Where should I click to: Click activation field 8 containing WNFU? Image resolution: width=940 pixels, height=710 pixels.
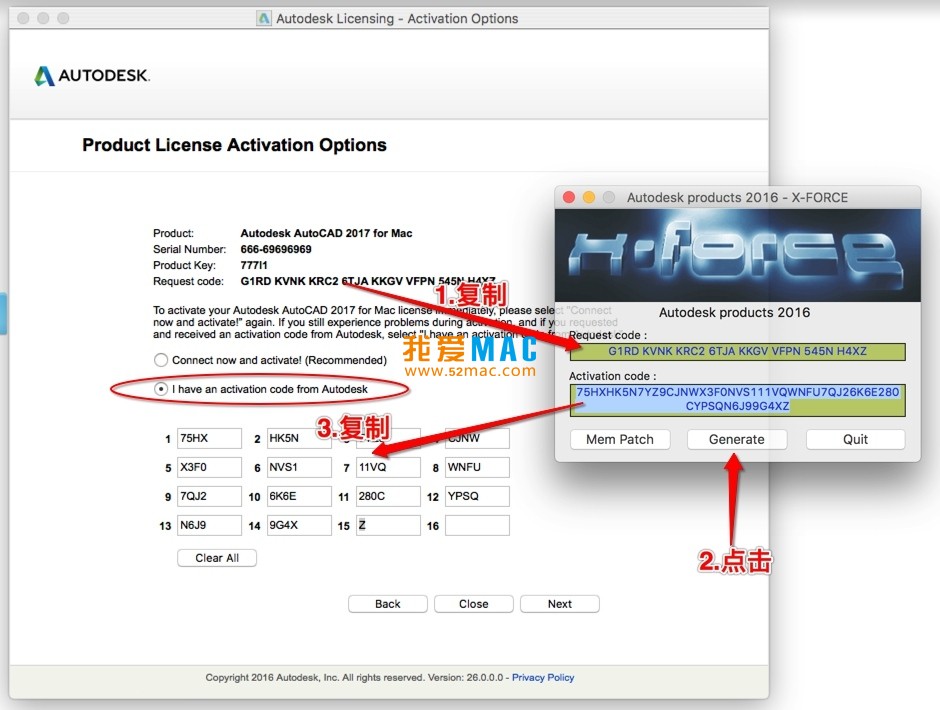tap(477, 467)
